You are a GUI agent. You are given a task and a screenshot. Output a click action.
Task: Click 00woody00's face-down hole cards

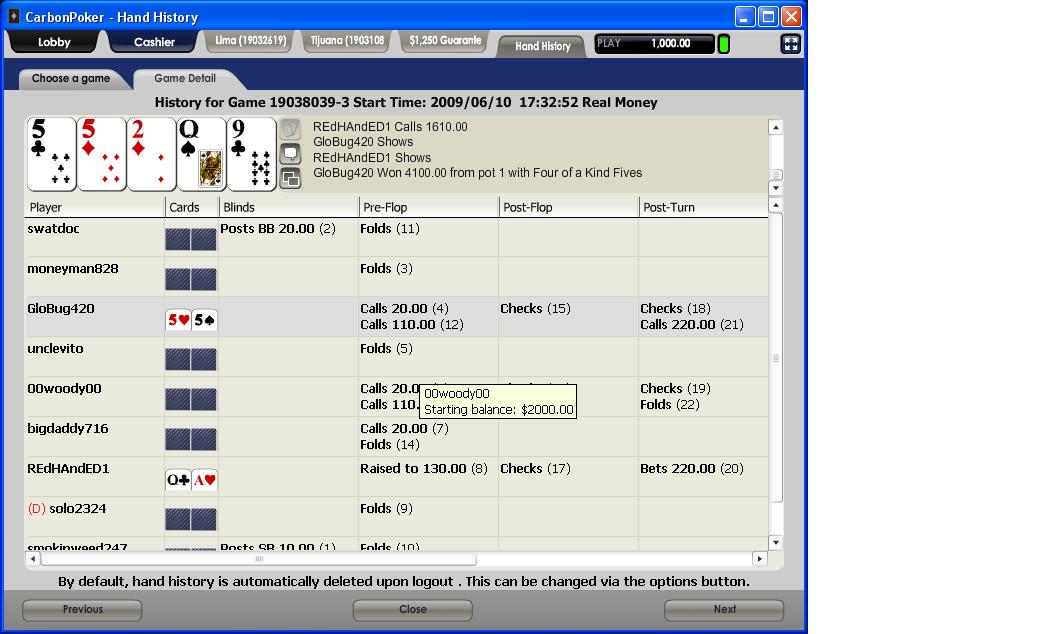pos(191,400)
